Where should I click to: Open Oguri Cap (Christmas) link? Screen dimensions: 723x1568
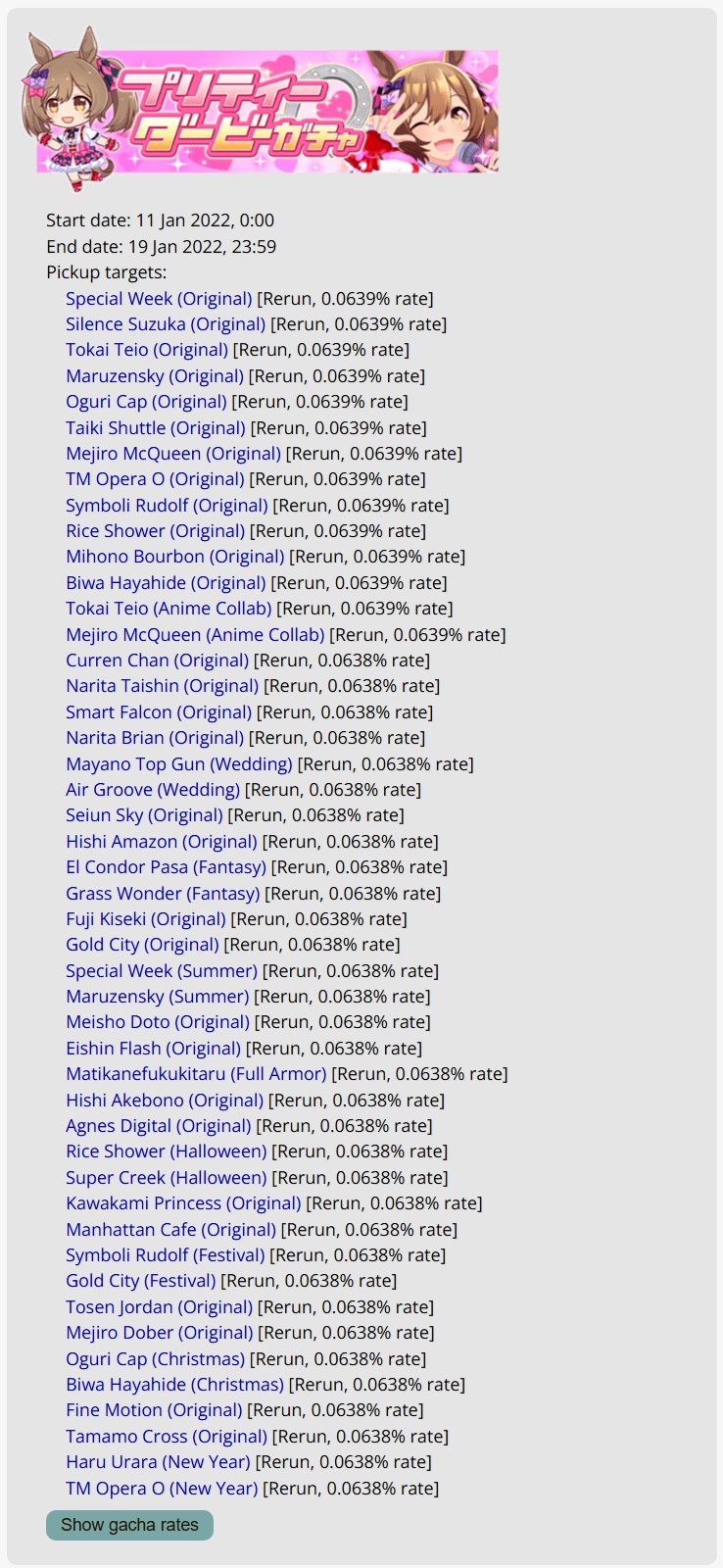point(156,1359)
